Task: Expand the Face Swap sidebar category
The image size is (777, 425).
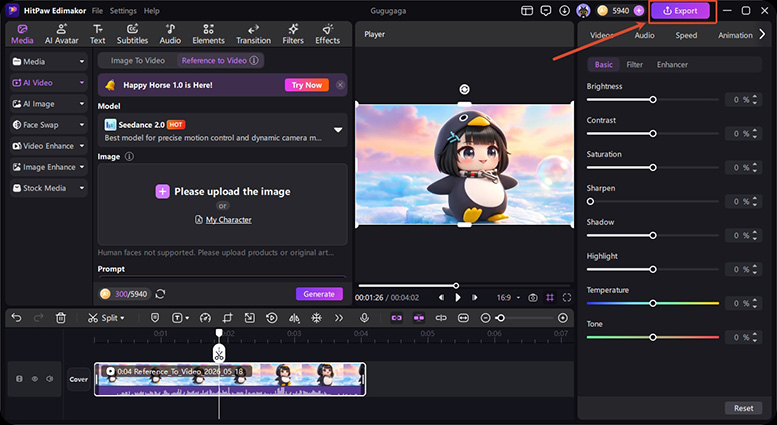Action: (49, 125)
